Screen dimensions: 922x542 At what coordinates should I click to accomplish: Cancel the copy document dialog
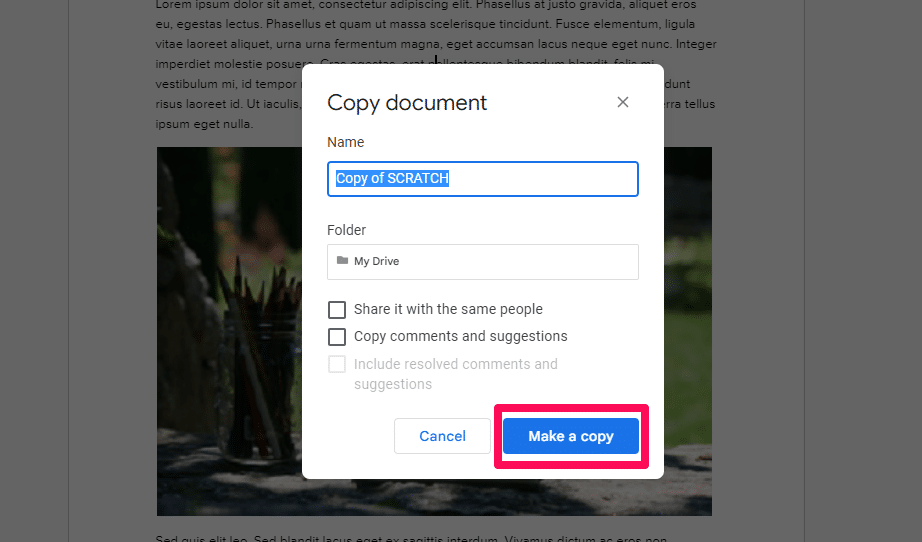coord(442,436)
